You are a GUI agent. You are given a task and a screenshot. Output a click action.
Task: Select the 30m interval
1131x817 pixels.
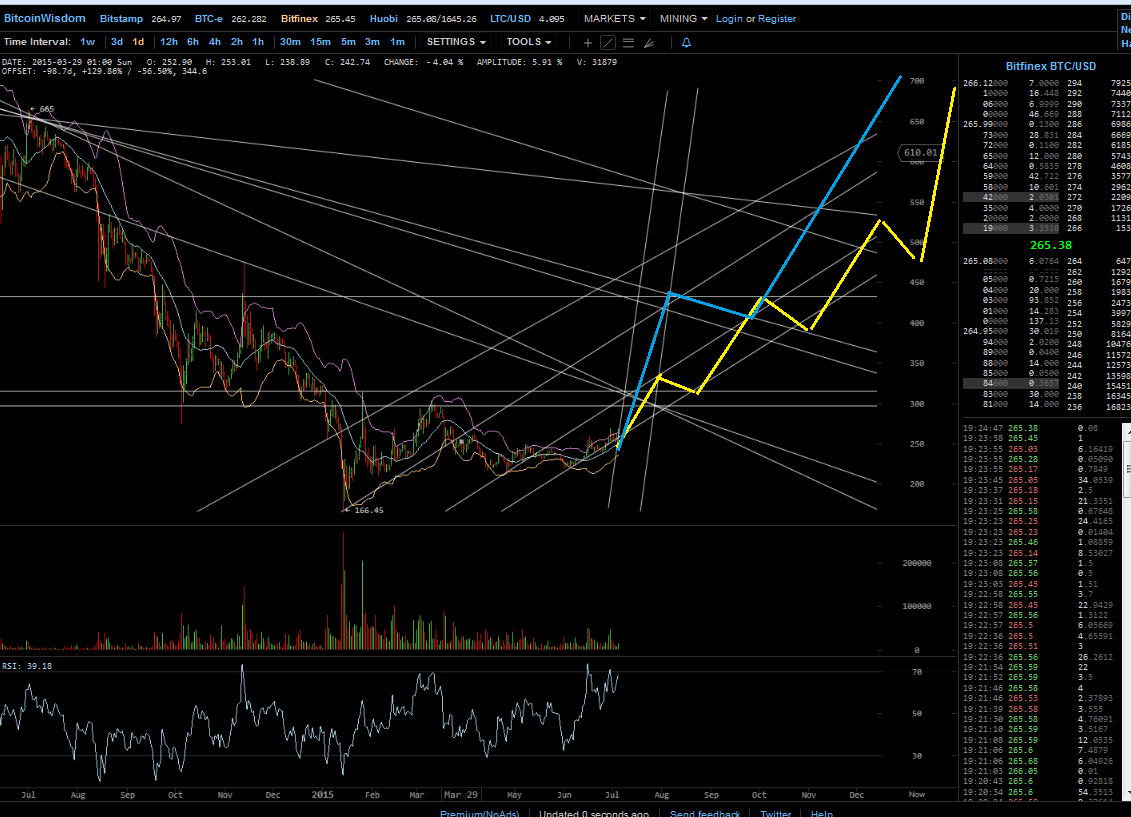coord(290,42)
